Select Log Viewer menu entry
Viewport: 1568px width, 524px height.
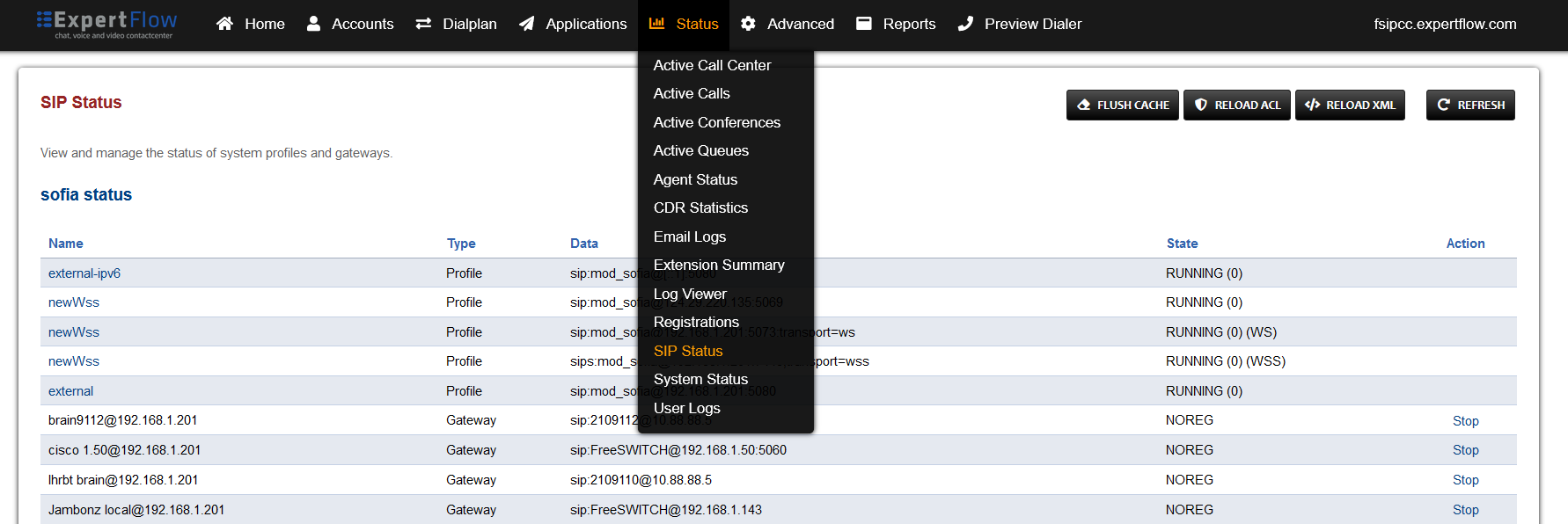point(690,294)
